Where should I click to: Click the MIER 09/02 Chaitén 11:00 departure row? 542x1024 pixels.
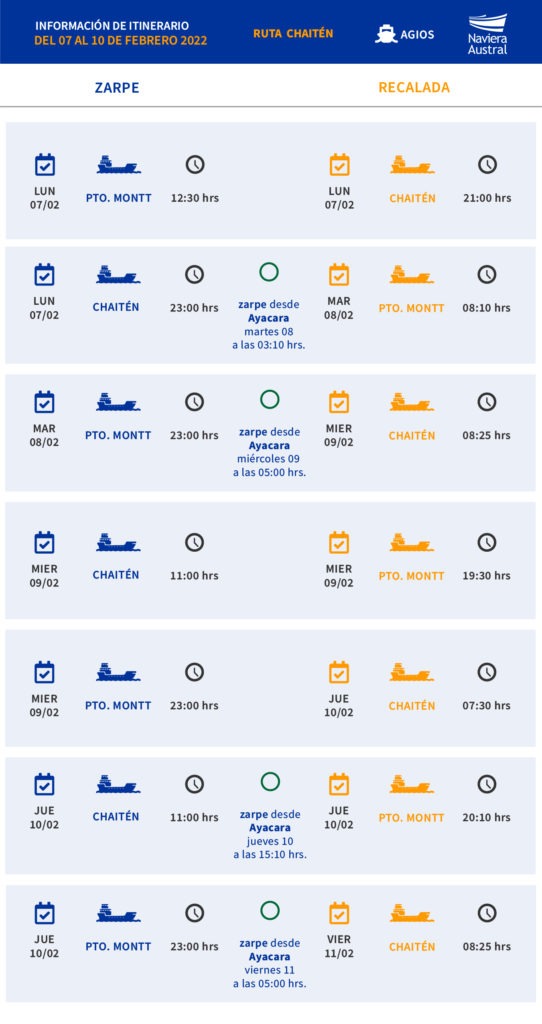270,560
